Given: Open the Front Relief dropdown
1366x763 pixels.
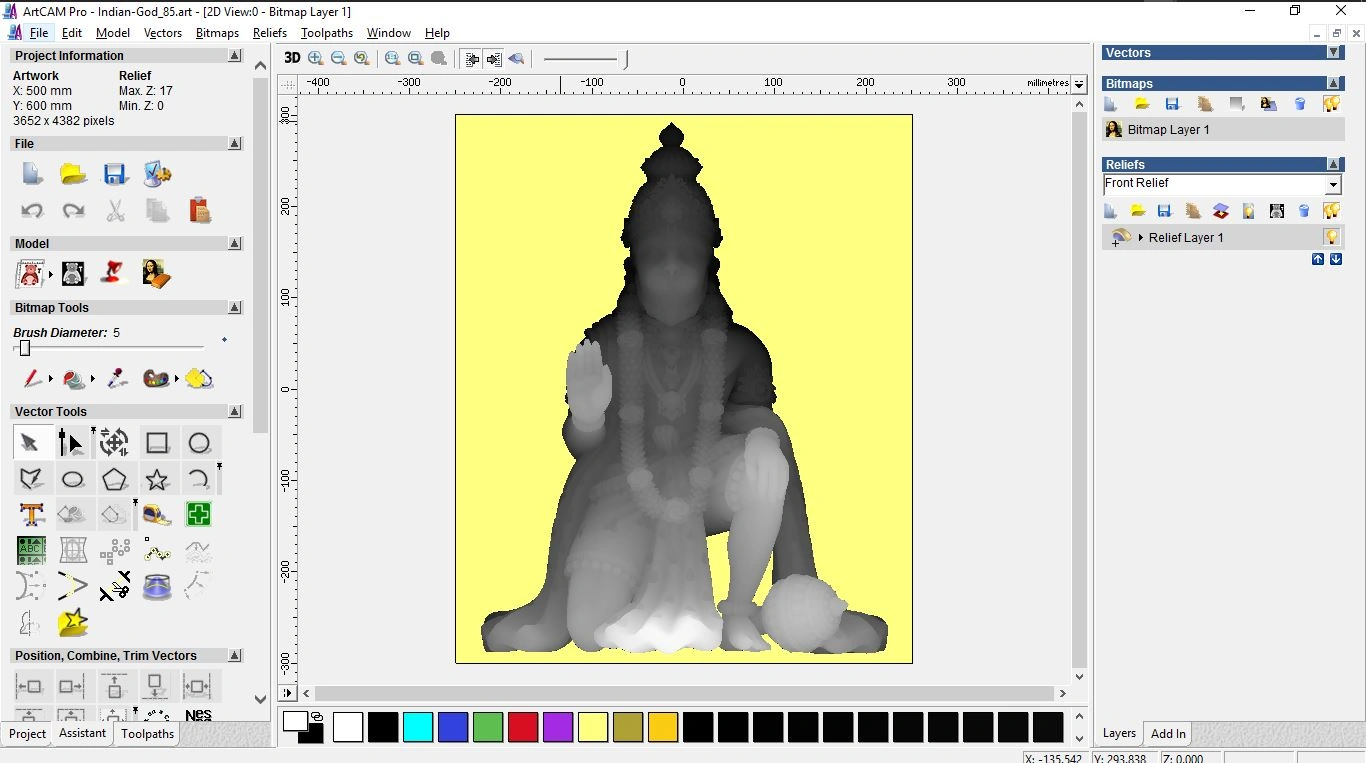Looking at the screenshot, I should tap(1334, 184).
